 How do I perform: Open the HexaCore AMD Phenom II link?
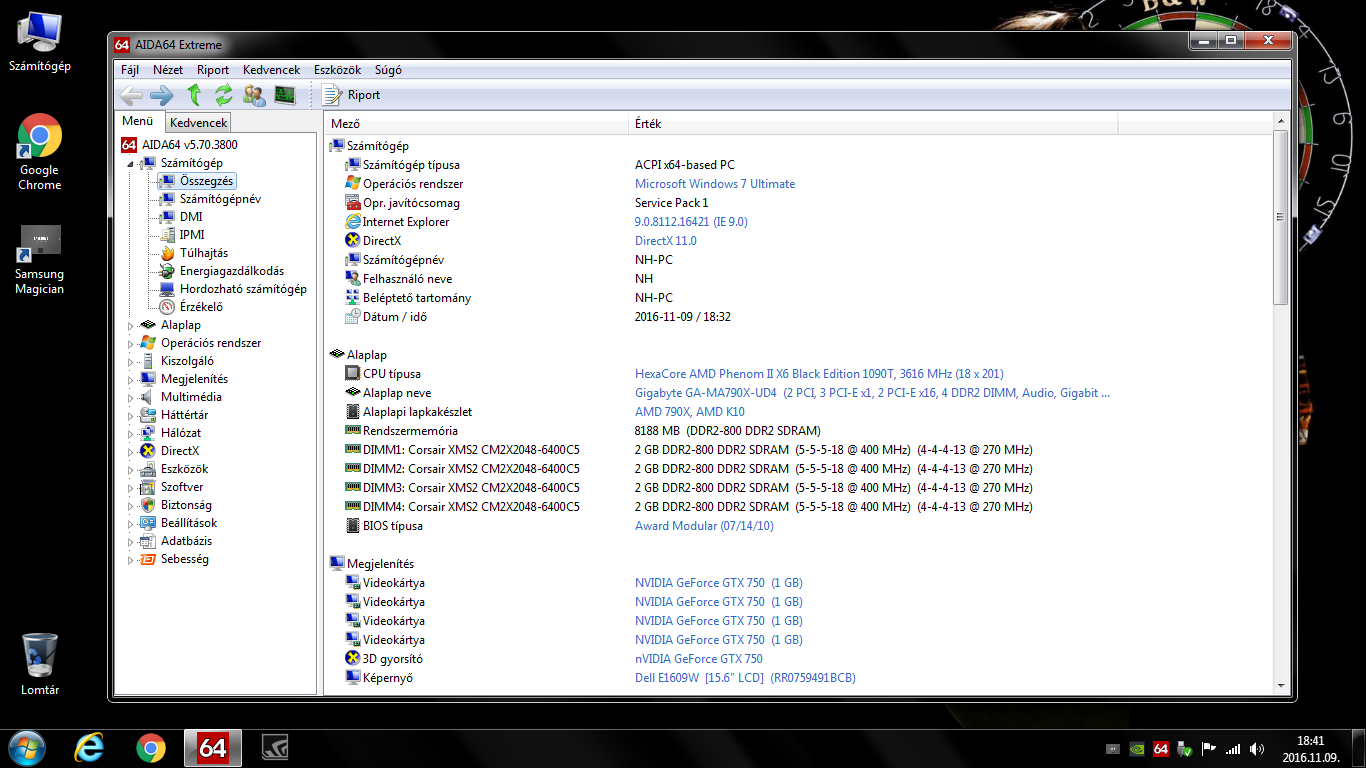[819, 374]
